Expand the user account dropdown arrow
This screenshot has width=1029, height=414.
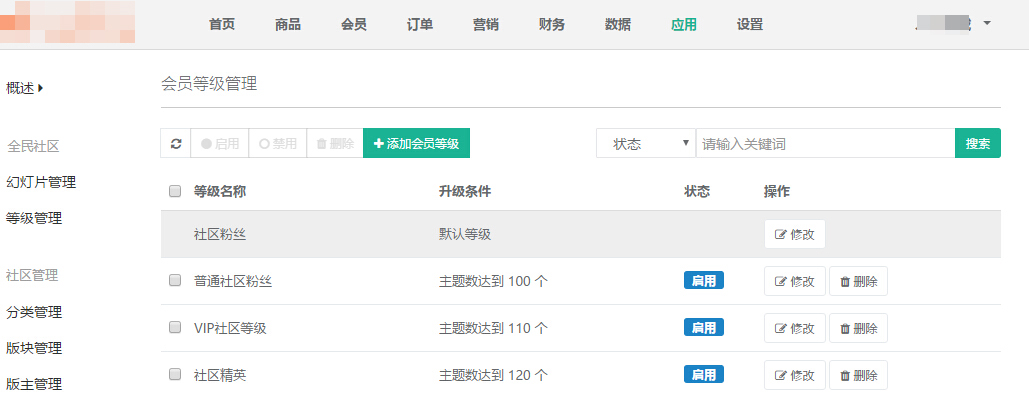point(987,23)
